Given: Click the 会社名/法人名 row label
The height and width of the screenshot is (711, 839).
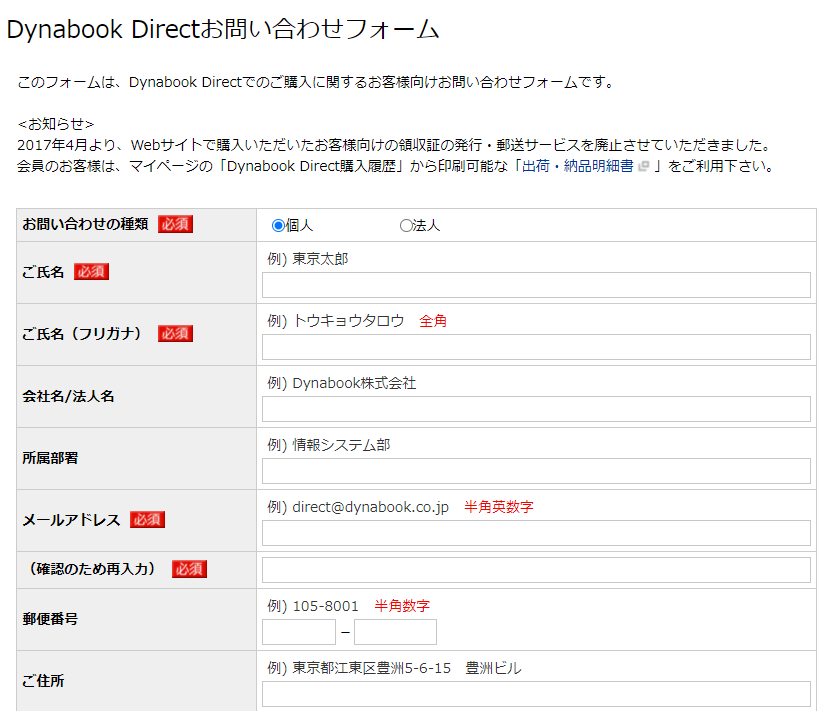Looking at the screenshot, I should (68, 396).
